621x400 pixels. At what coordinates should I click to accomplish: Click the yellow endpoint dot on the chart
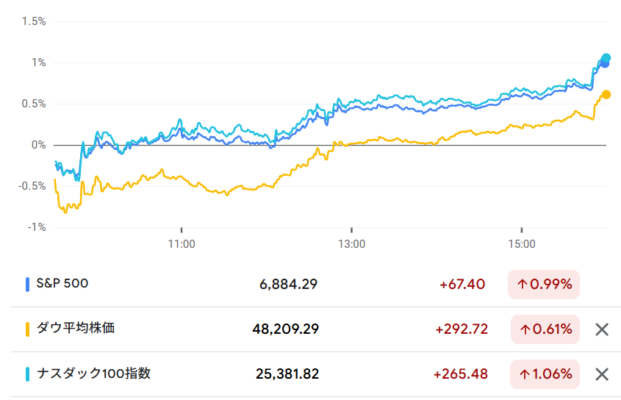coord(605,95)
